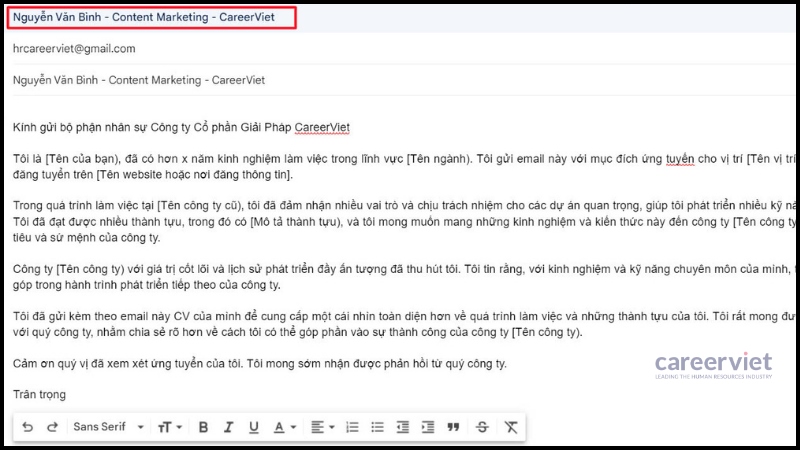Insert a bulleted list
Screen dimensions: 800x450
coord(377,427)
